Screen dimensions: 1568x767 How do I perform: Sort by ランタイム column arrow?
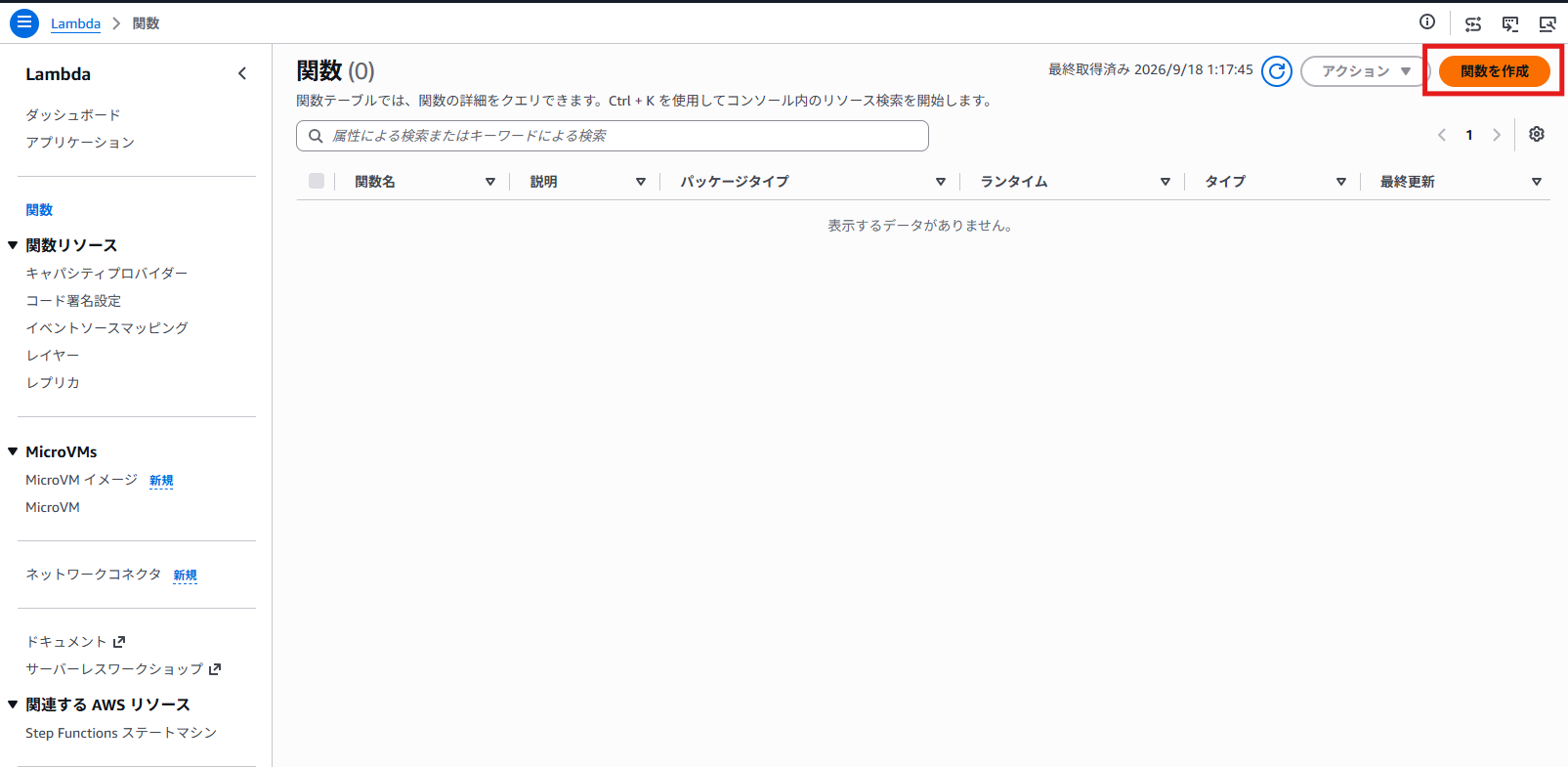(1165, 182)
